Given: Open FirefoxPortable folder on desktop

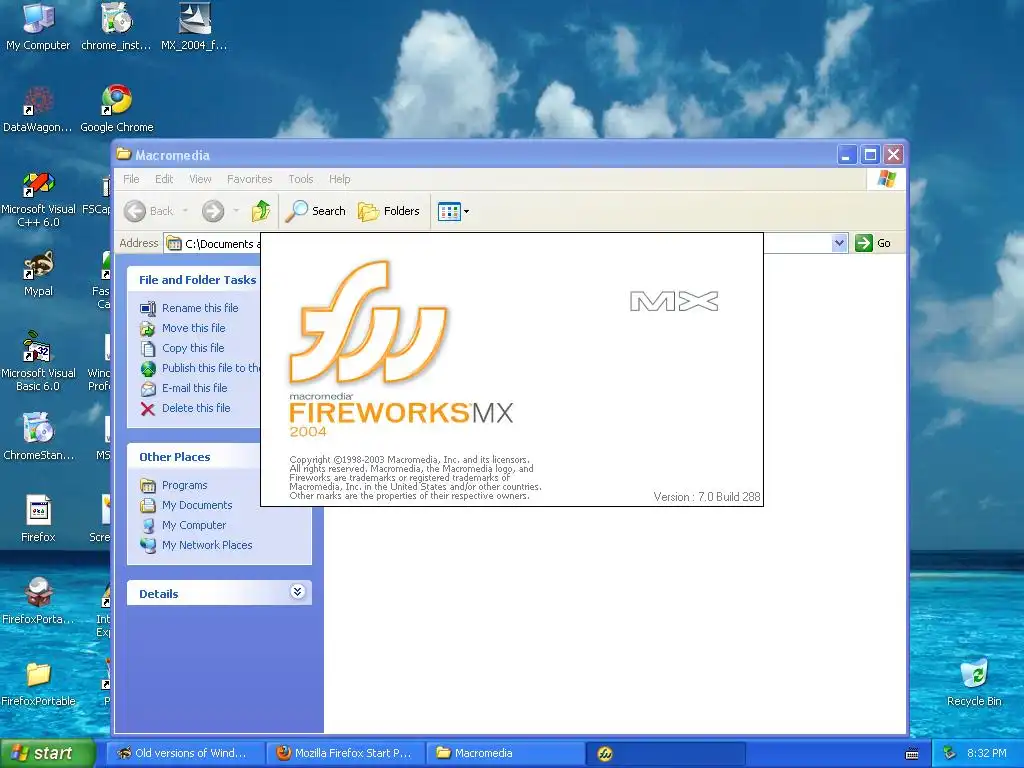Looking at the screenshot, I should tap(38, 682).
